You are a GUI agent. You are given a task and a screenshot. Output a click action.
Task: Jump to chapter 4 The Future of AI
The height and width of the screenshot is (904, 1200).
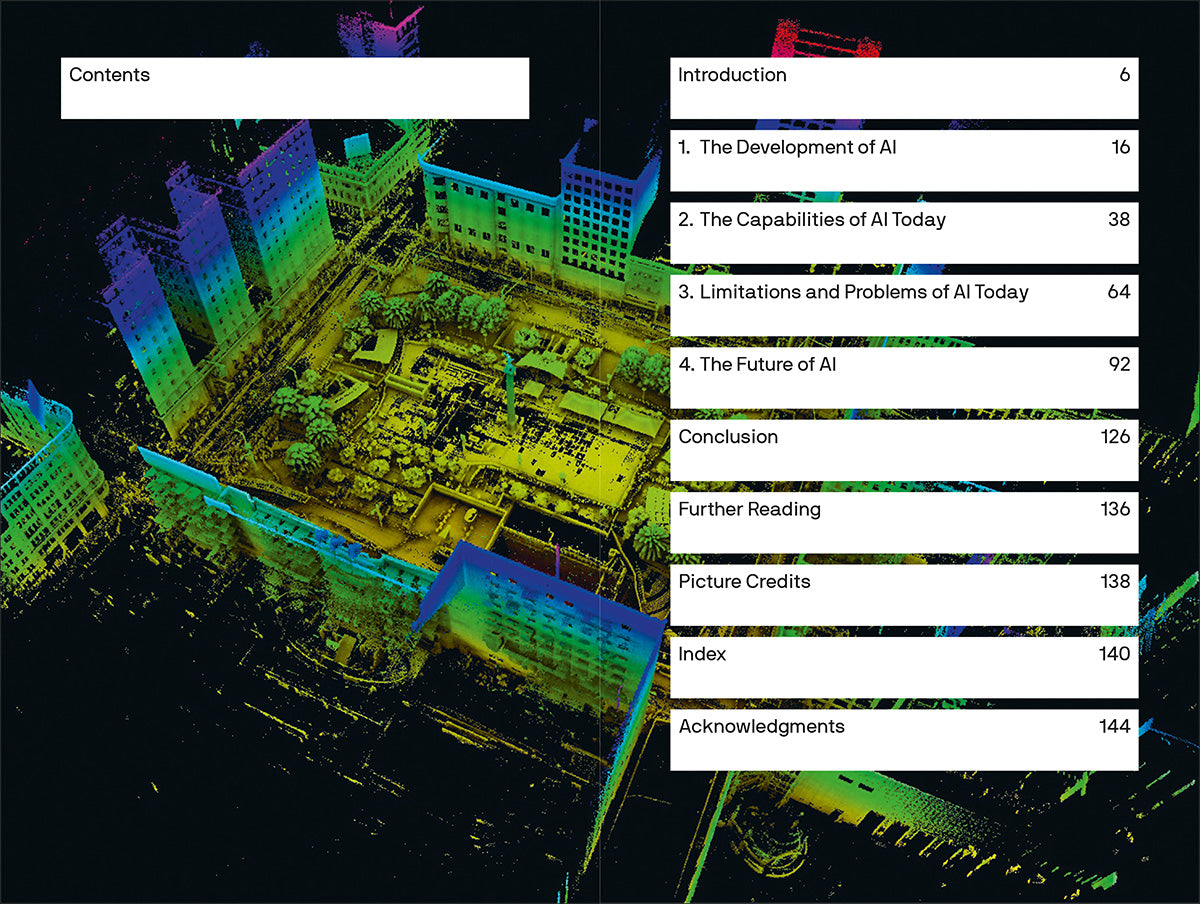click(757, 365)
